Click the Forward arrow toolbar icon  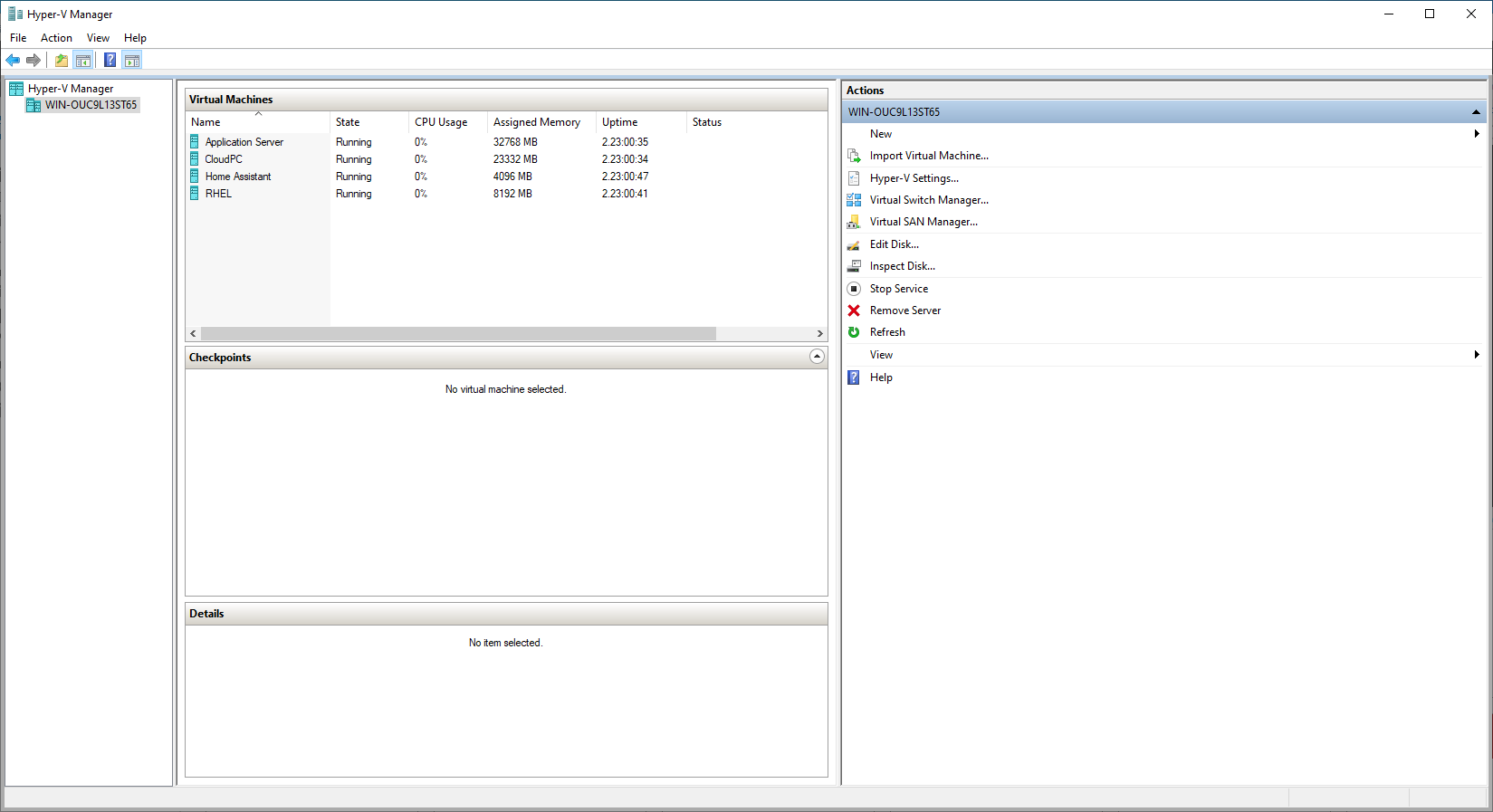pos(33,61)
